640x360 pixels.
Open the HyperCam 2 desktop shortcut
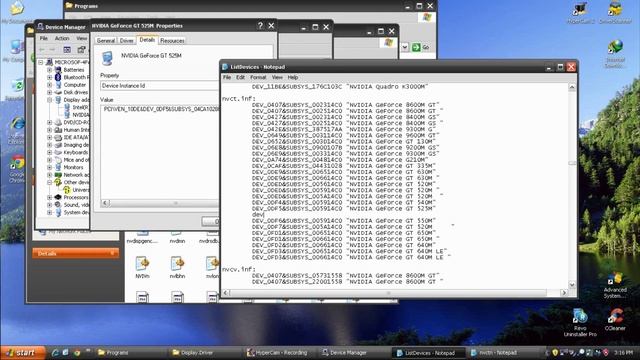tap(580, 10)
